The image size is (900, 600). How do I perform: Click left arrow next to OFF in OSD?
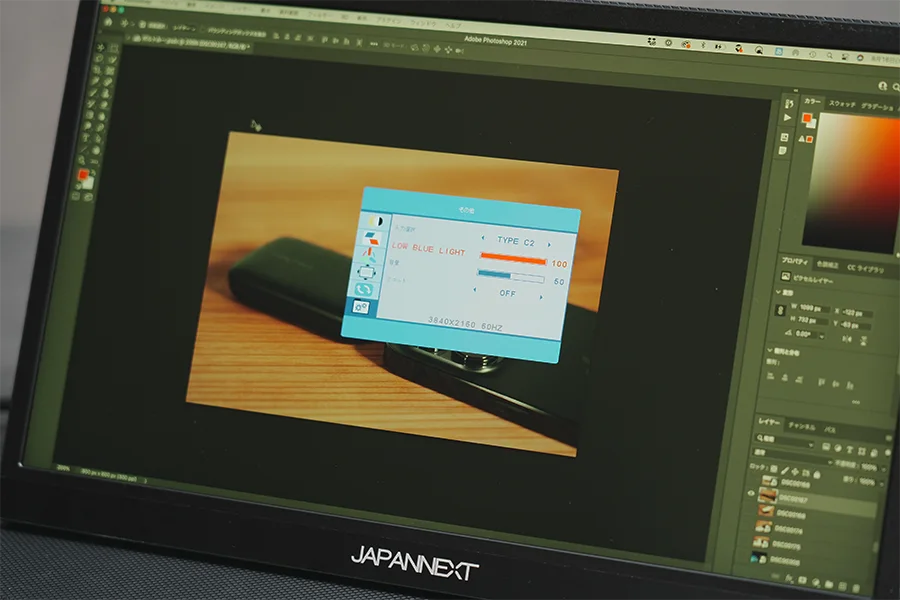click(475, 289)
